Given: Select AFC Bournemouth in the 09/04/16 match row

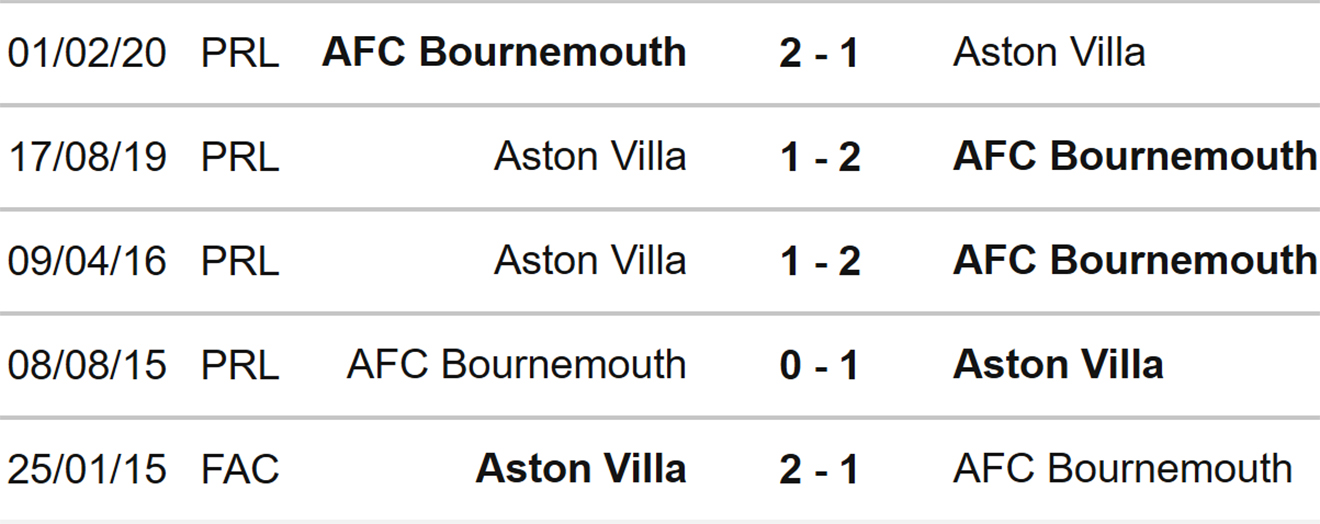Looking at the screenshot, I should pyautogui.click(x=1135, y=261).
